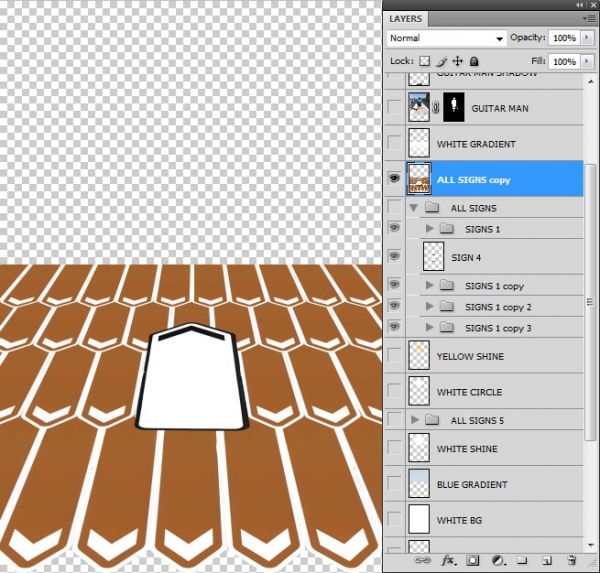Expand SIGNS 1 group
The height and width of the screenshot is (573, 600).
tap(430, 229)
